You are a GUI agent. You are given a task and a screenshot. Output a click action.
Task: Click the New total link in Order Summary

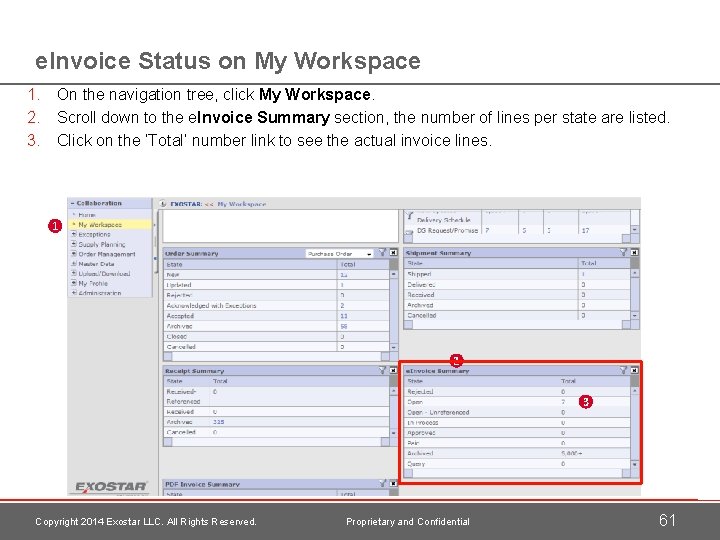pyautogui.click(x=343, y=275)
